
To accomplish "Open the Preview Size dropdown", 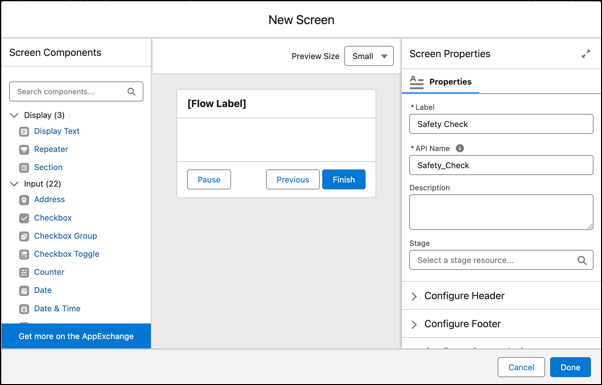I will pyautogui.click(x=369, y=56).
